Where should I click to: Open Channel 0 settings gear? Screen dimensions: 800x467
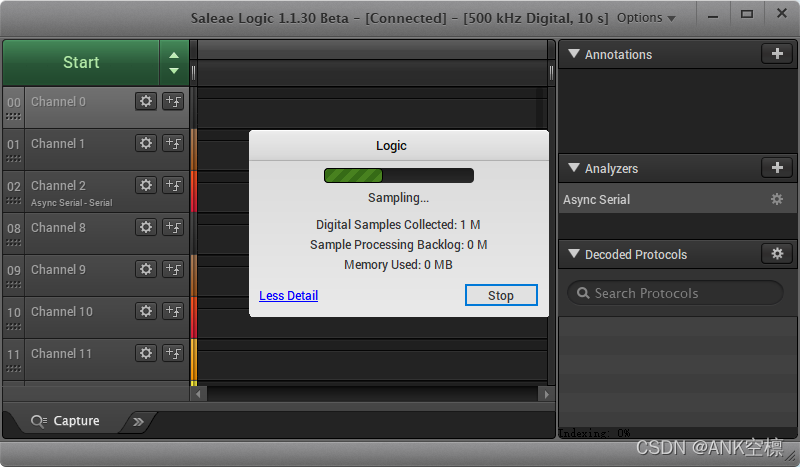146,101
